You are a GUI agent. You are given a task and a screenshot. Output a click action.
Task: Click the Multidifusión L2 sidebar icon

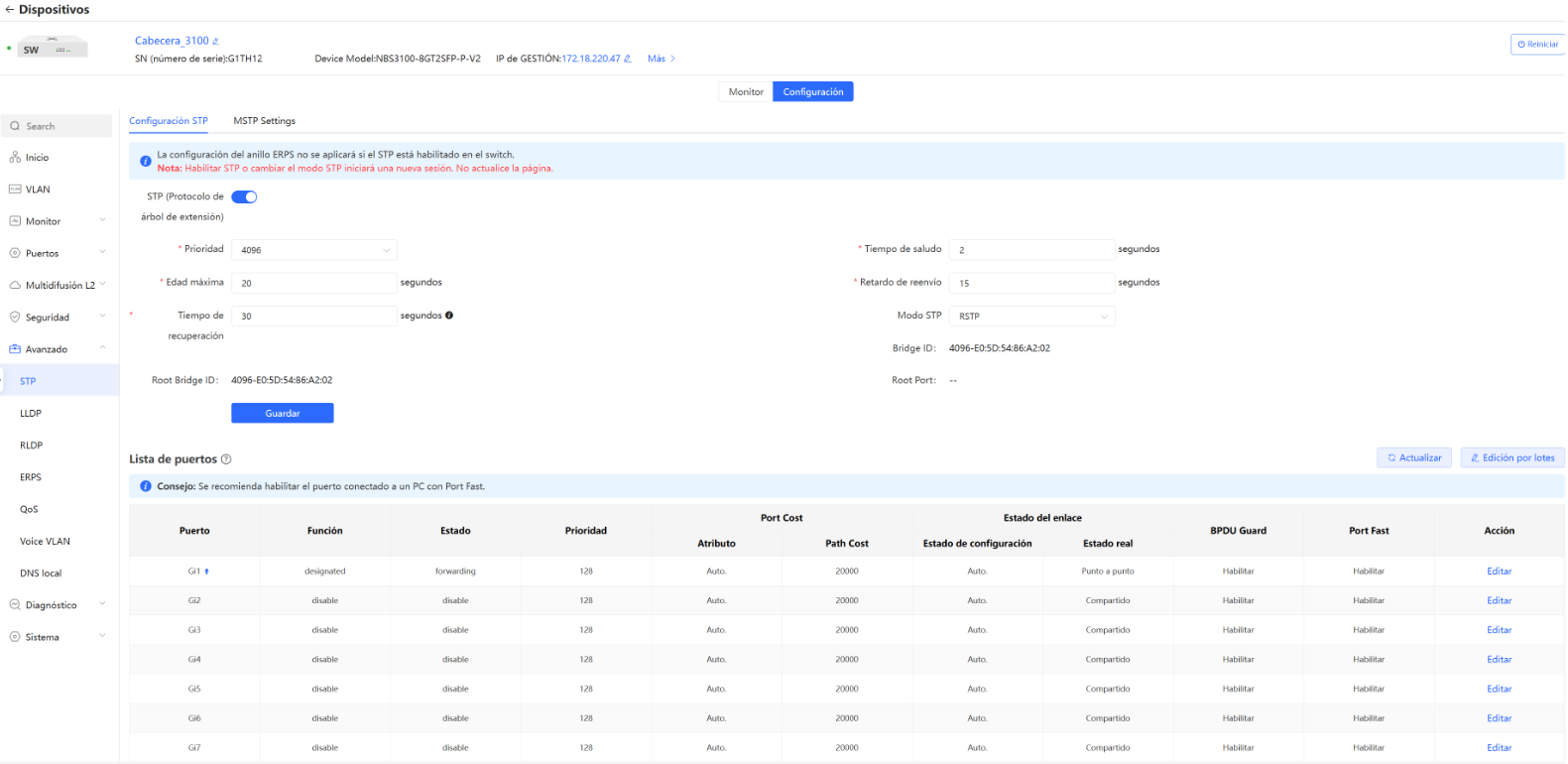pos(15,285)
